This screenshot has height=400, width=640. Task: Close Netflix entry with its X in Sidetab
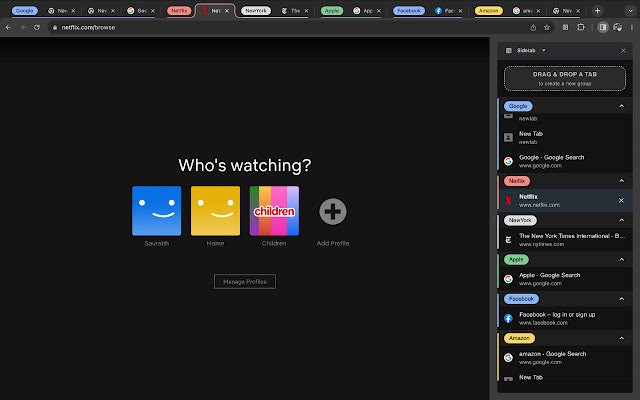(x=621, y=200)
